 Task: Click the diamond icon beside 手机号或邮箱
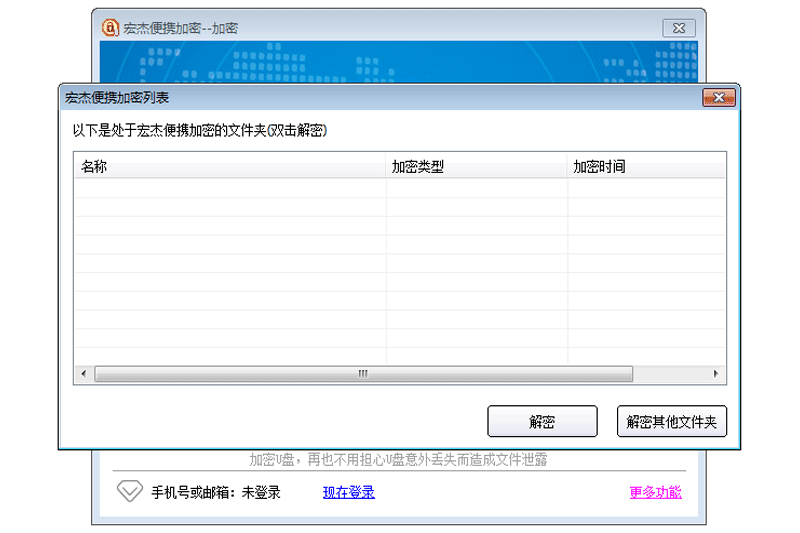130,491
